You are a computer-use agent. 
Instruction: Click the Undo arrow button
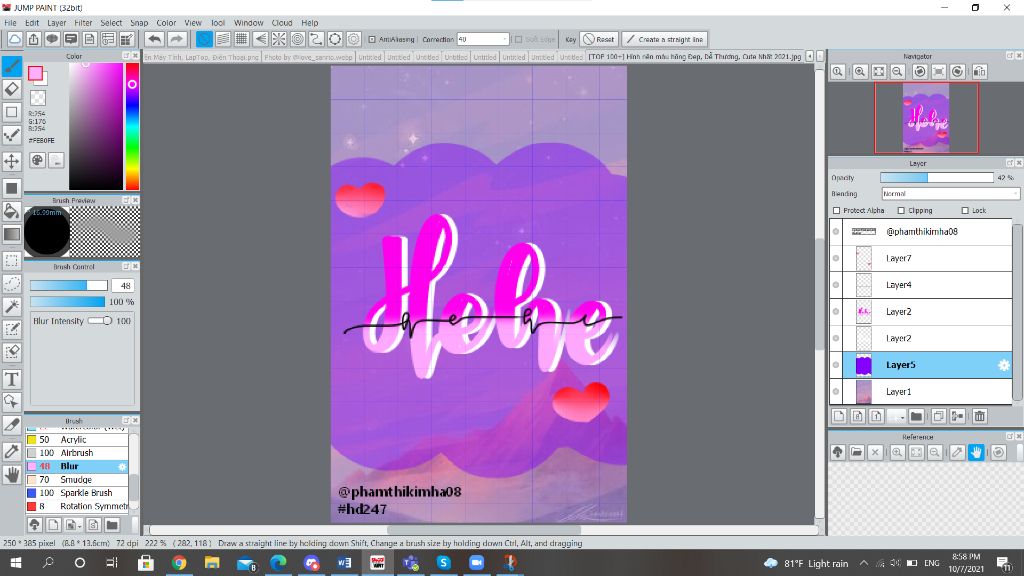pyautogui.click(x=155, y=39)
